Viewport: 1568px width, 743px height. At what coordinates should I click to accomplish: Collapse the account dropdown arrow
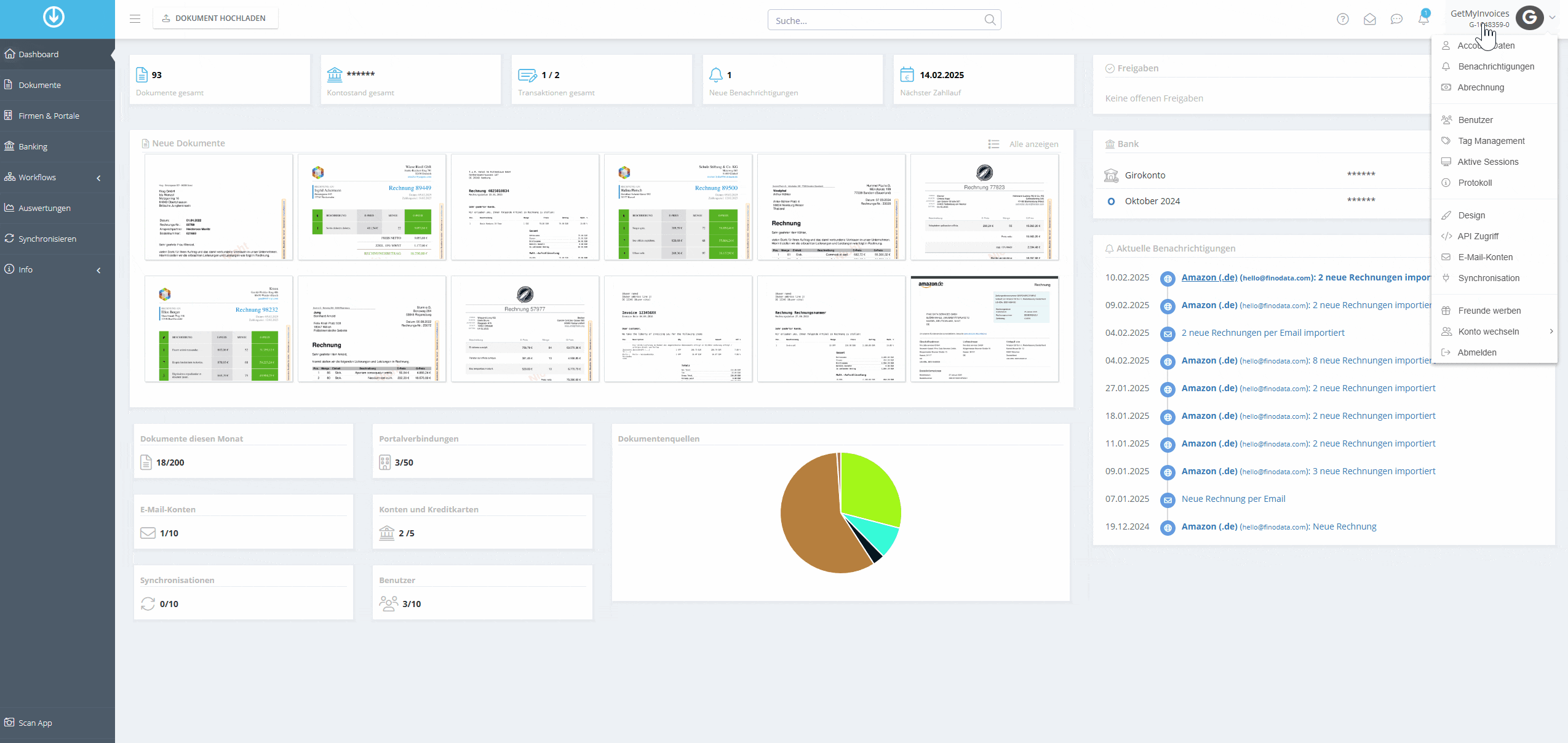pyautogui.click(x=1553, y=18)
